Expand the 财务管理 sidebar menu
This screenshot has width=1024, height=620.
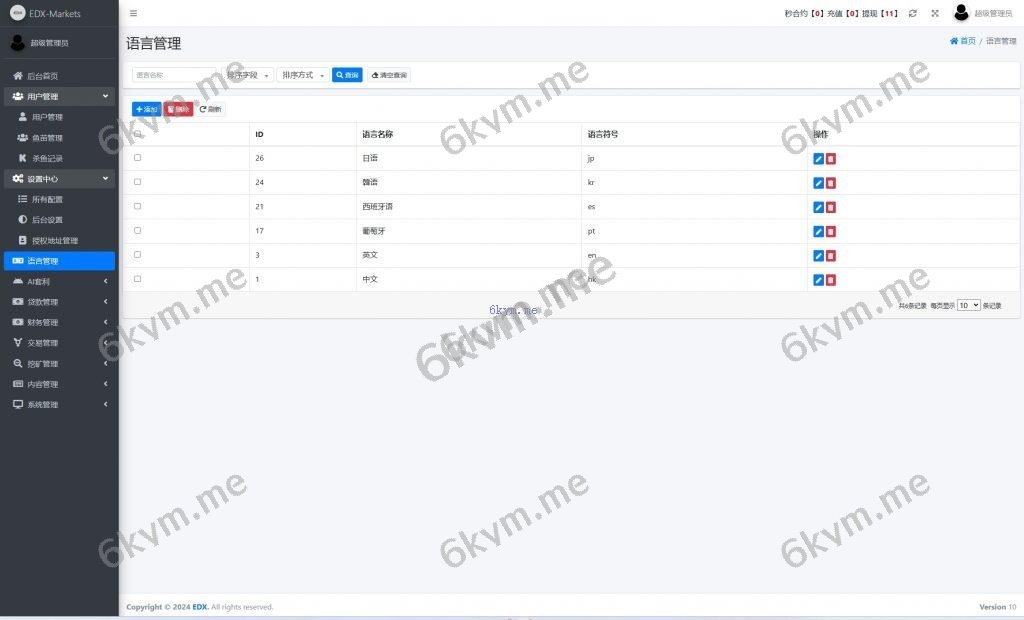(x=59, y=322)
